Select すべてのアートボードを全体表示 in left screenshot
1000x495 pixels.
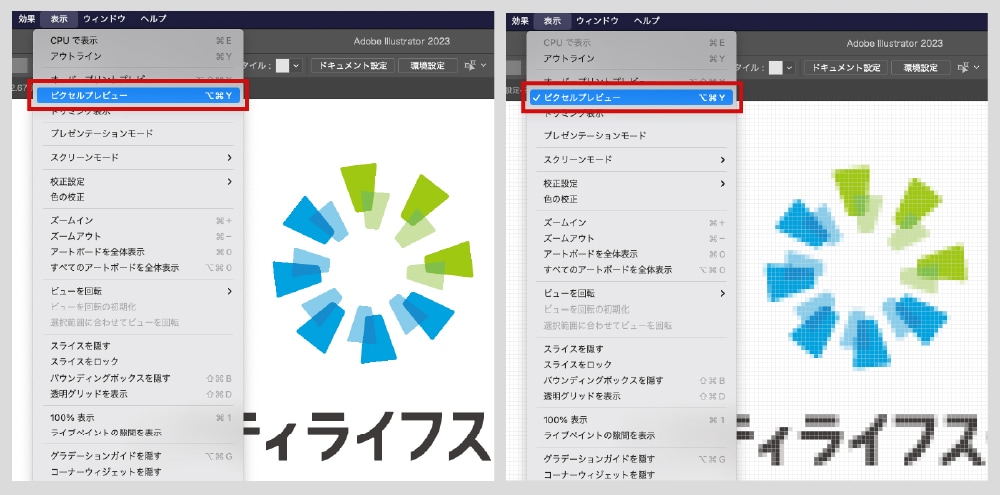coord(138,267)
